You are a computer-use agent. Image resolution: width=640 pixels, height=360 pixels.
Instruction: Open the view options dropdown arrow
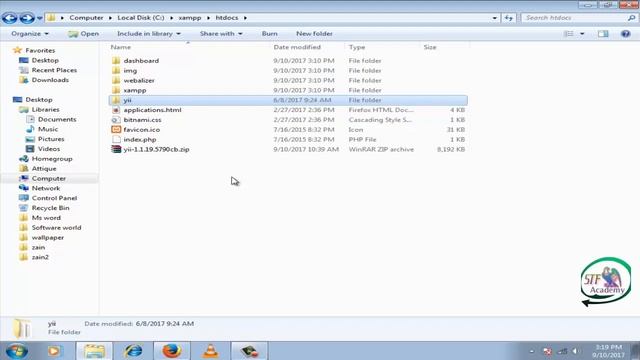point(582,34)
